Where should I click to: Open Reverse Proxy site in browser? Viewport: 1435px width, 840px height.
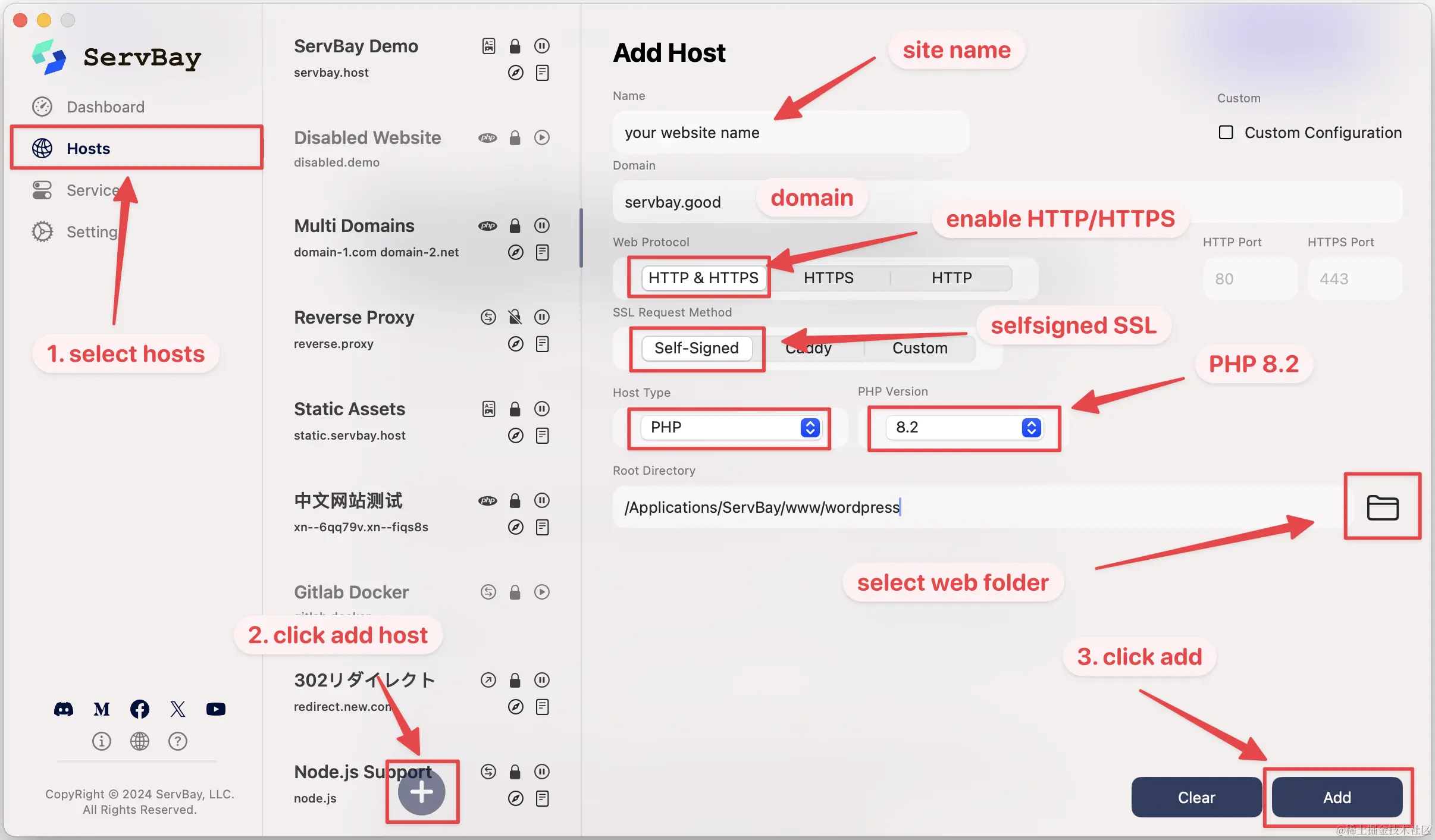515,344
